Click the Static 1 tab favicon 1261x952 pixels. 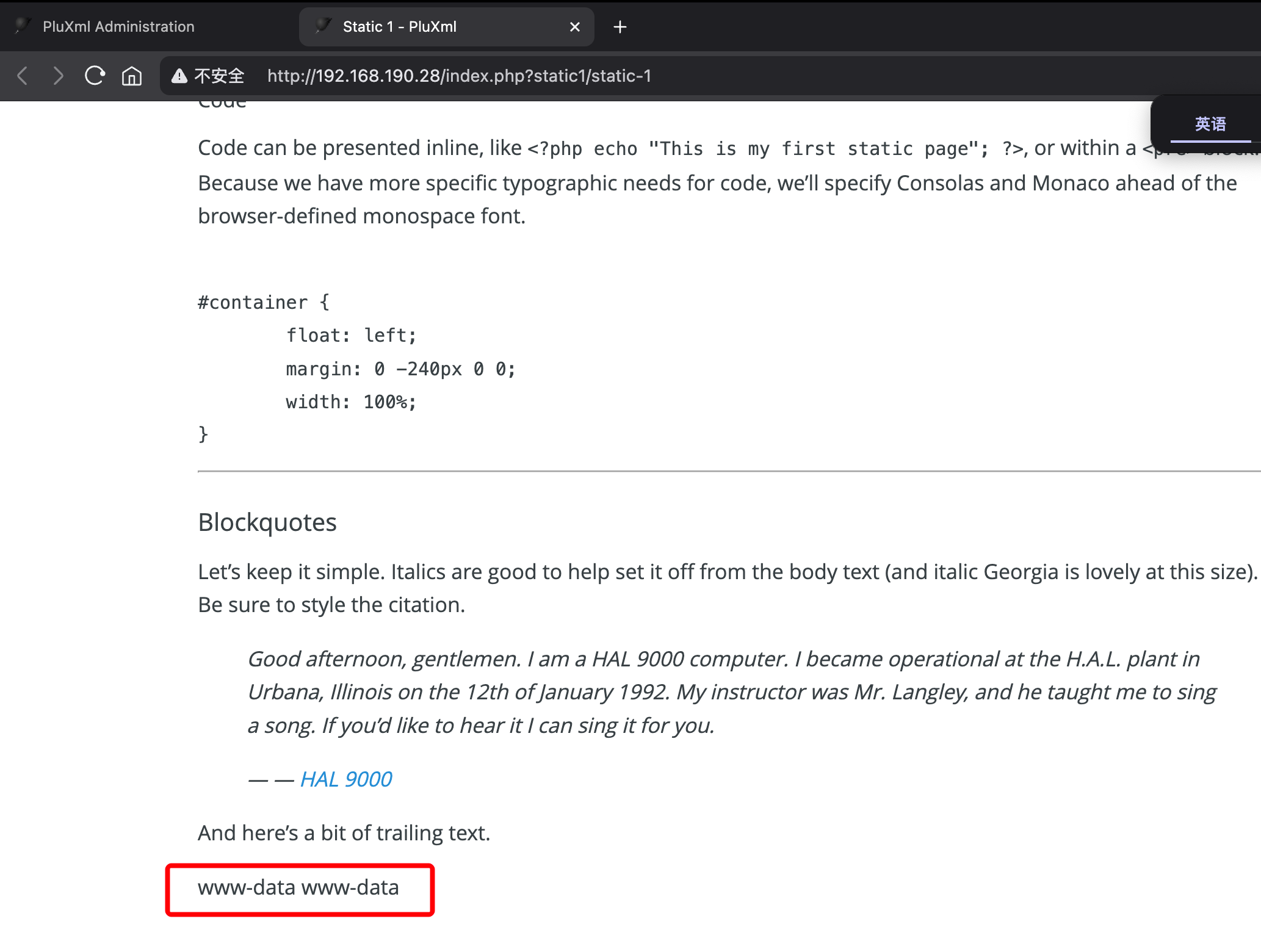(323, 26)
